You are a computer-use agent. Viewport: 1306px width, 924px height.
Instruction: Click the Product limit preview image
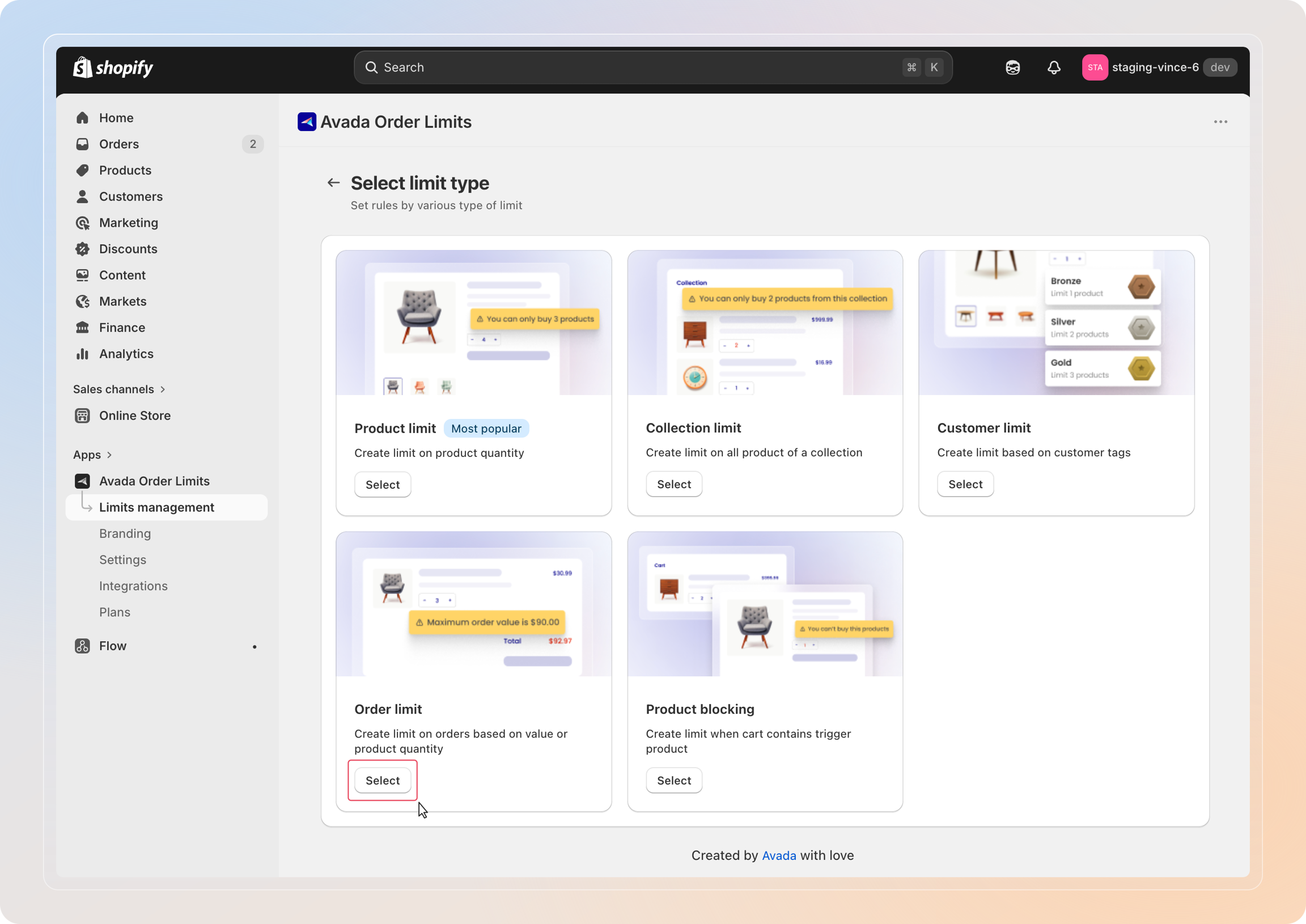(x=473, y=323)
